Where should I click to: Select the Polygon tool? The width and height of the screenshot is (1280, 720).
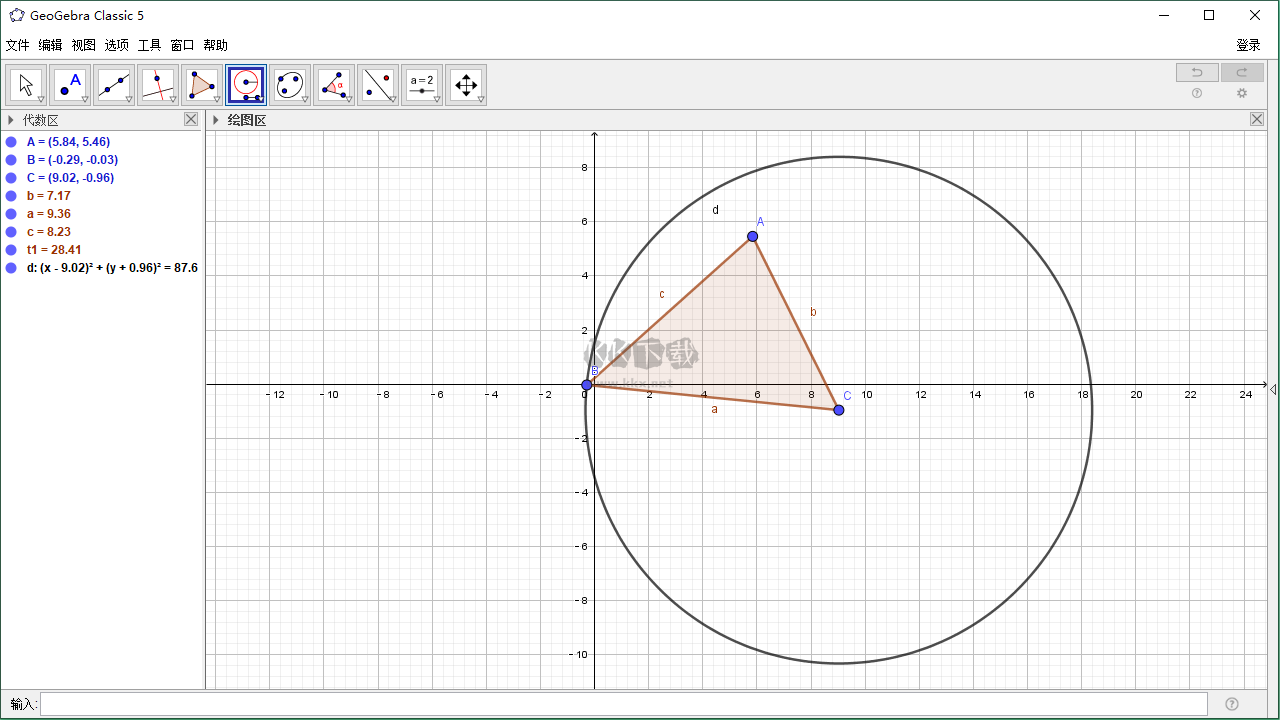click(202, 84)
